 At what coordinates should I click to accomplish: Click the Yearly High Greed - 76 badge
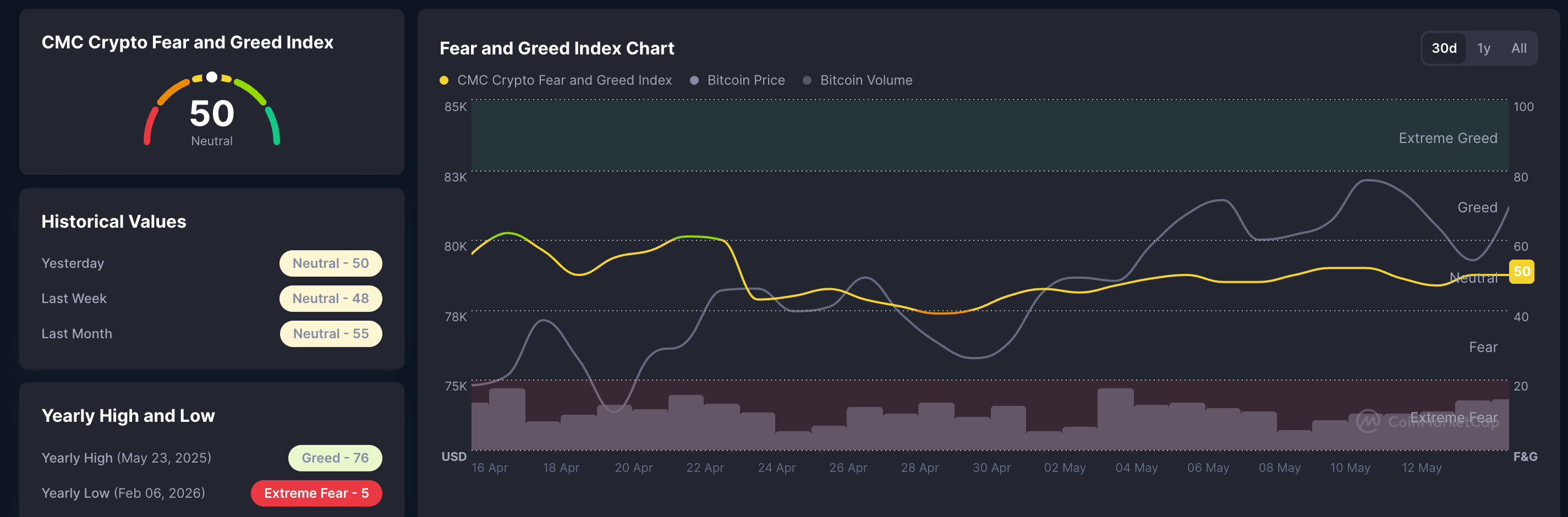pyautogui.click(x=335, y=458)
